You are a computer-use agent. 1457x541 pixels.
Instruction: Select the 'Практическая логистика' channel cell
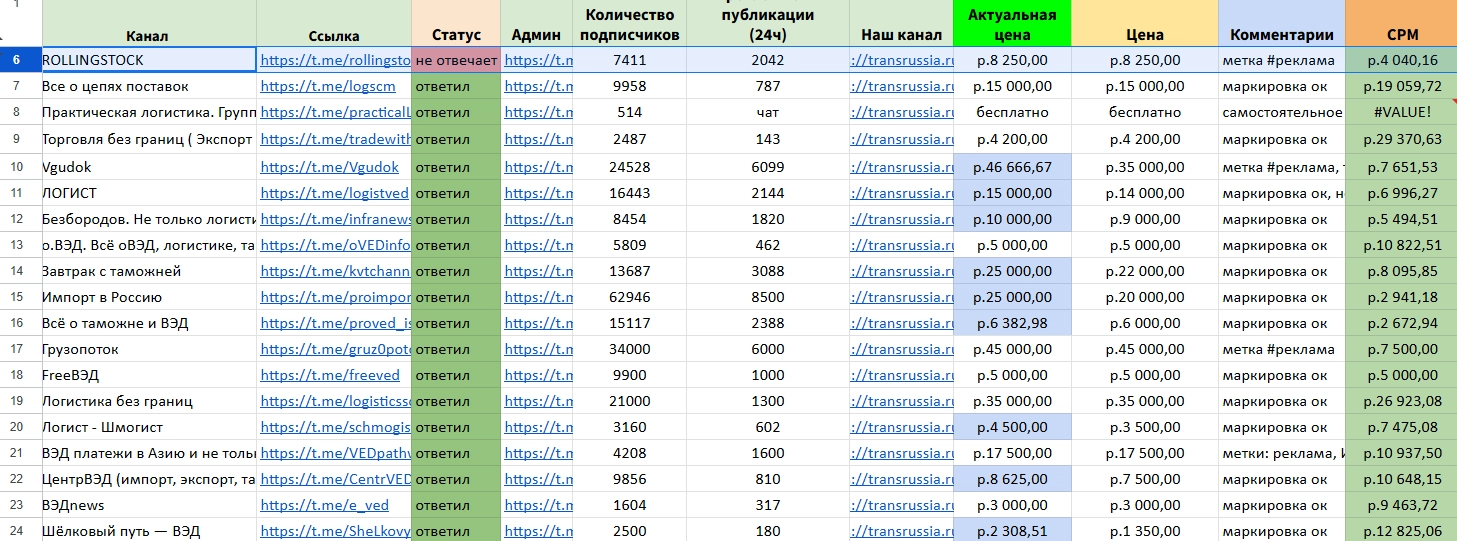(148, 112)
